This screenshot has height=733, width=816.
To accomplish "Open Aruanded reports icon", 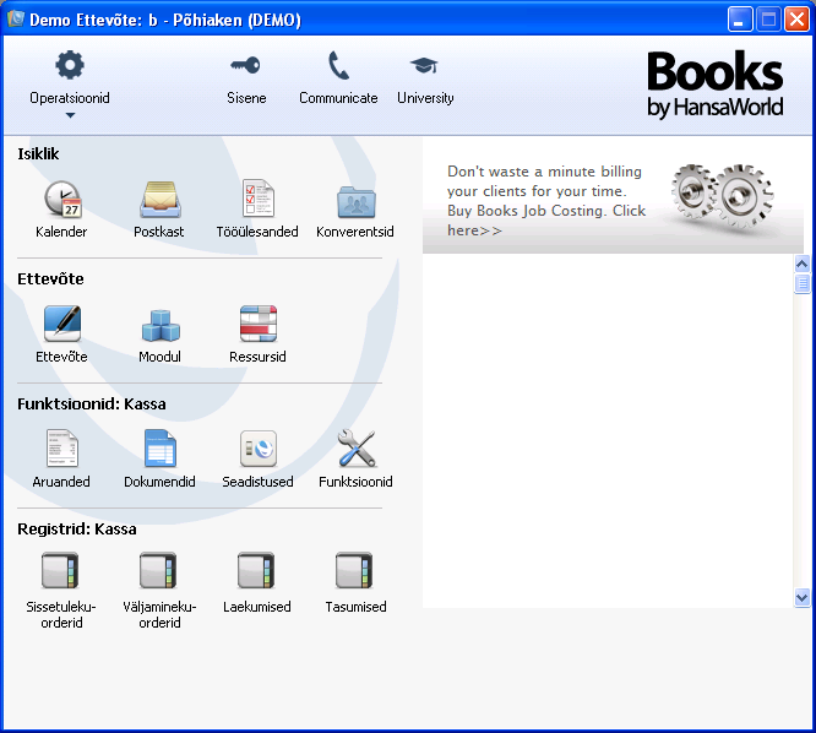I will [62, 448].
